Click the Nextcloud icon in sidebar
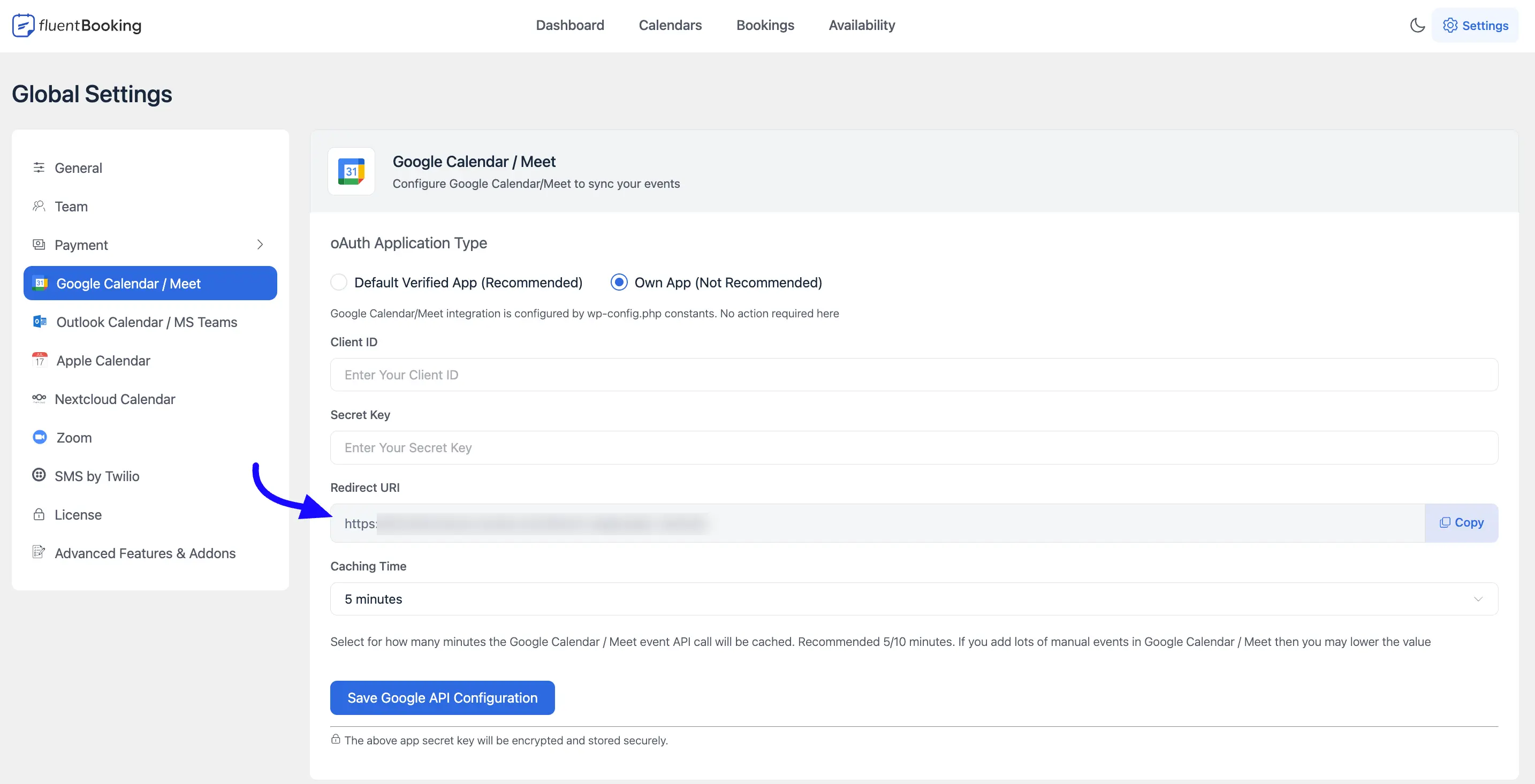The height and width of the screenshot is (784, 1535). (39, 398)
